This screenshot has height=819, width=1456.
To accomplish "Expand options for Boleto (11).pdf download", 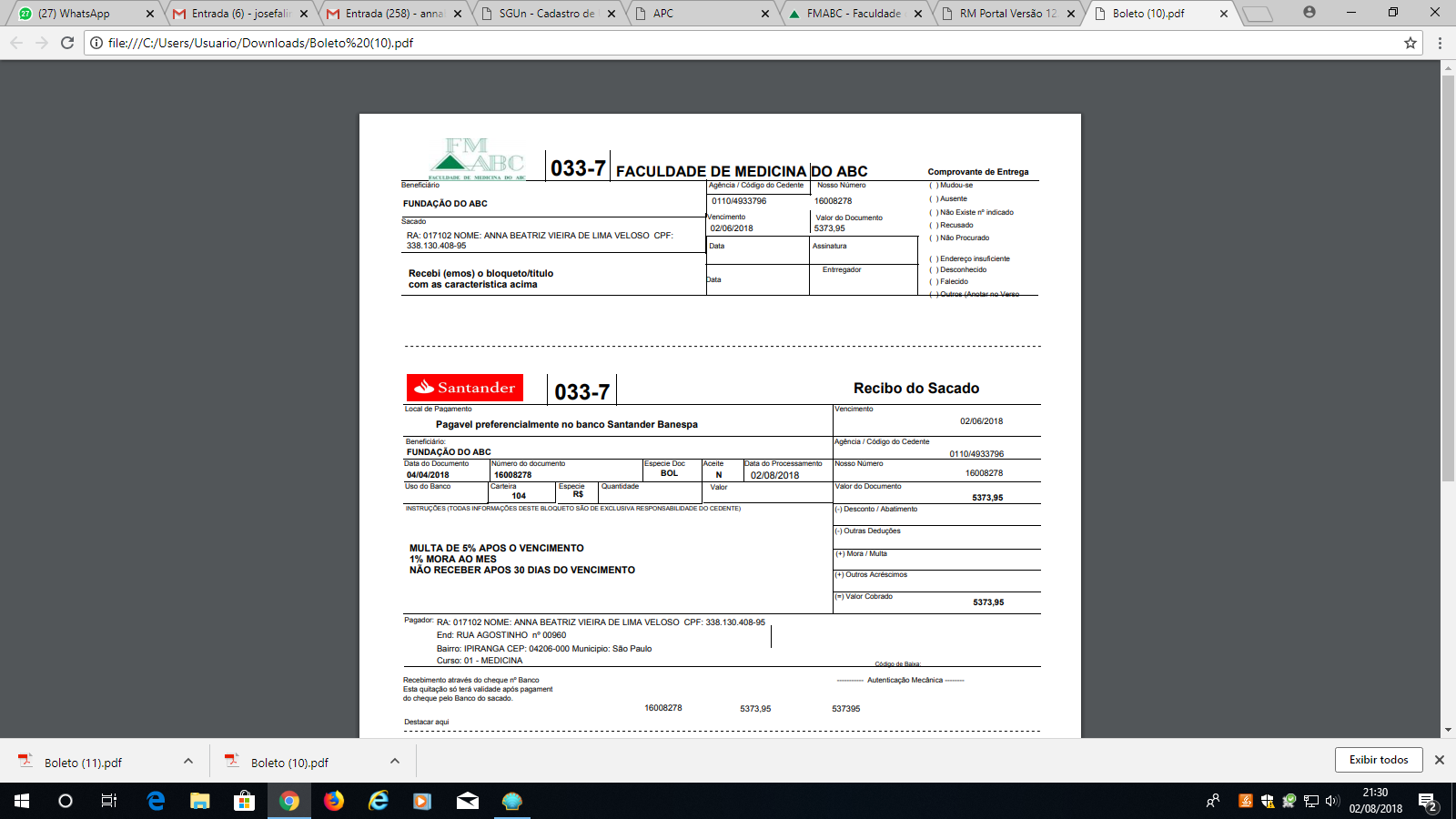I will click(188, 762).
